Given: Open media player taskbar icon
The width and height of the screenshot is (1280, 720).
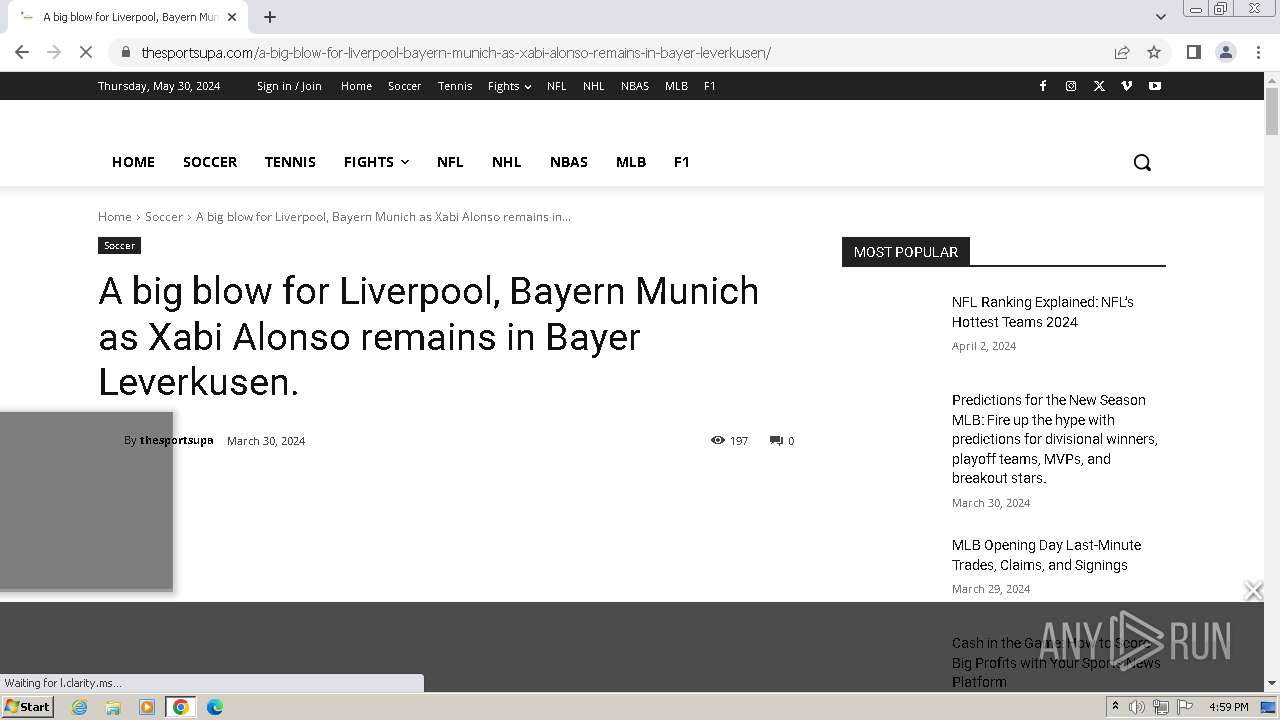Looking at the screenshot, I should [147, 707].
